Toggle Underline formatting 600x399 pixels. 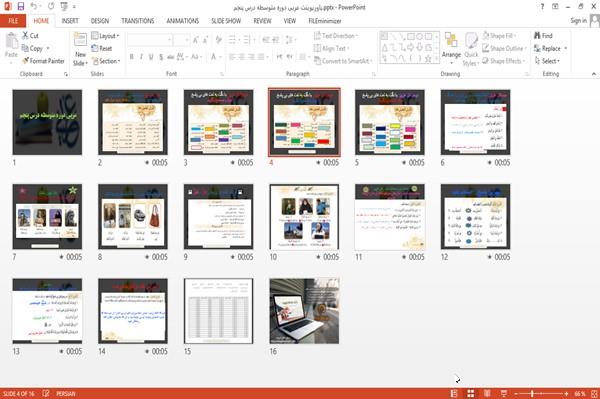click(151, 57)
